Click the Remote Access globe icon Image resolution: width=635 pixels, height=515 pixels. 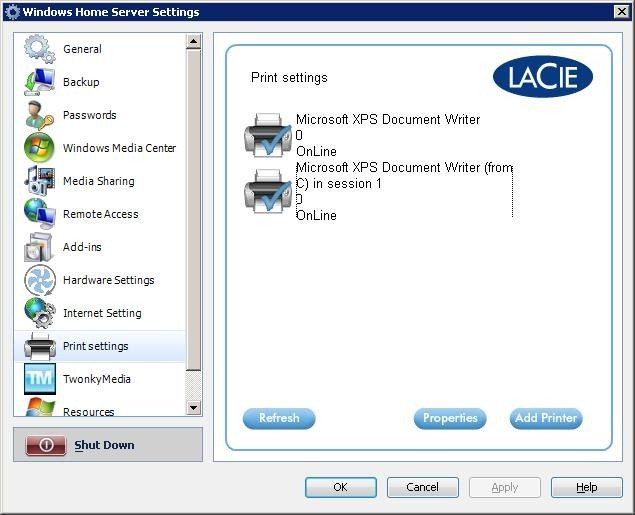[x=39, y=214]
